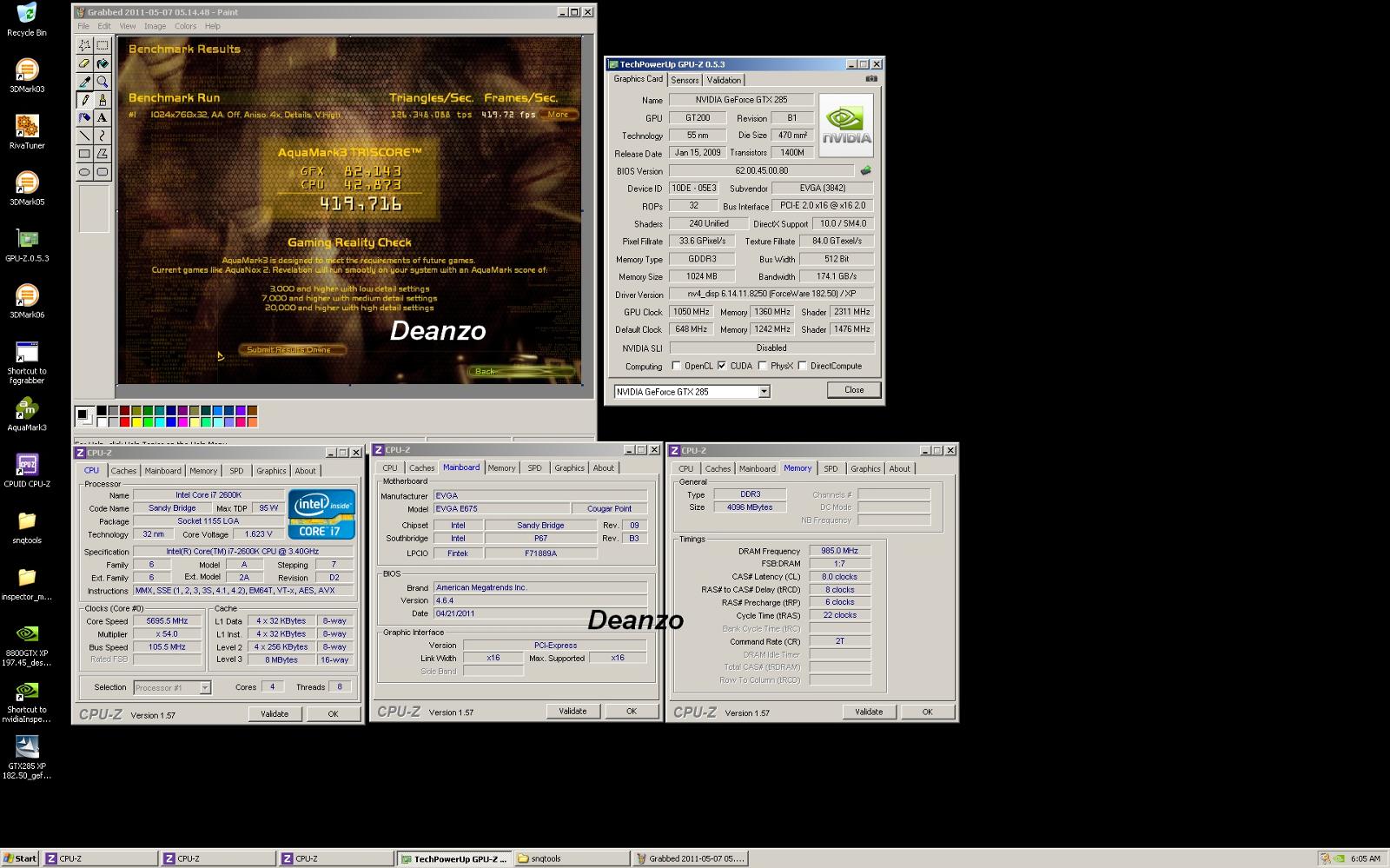This screenshot has width=1390, height=868.
Task: Select the Eraser tool in Paint
Action: 84,63
